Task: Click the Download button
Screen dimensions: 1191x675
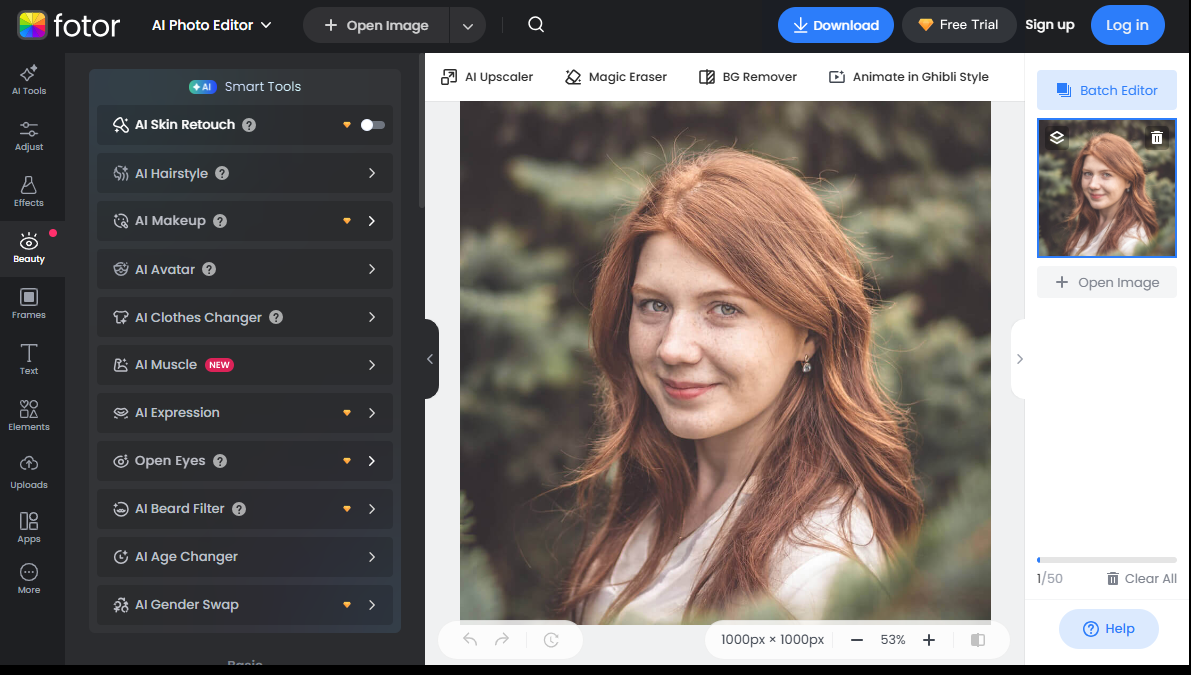Action: [x=835, y=25]
